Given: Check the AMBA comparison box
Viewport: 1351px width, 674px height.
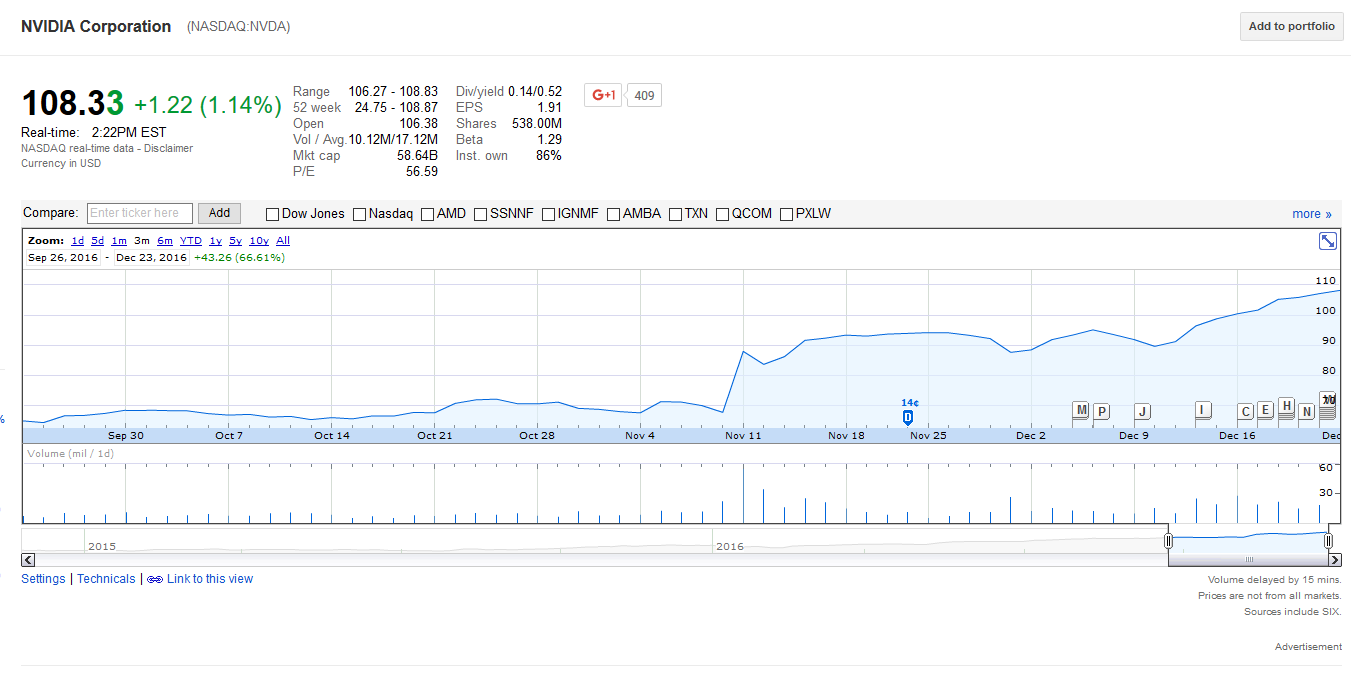Looking at the screenshot, I should coord(613,214).
